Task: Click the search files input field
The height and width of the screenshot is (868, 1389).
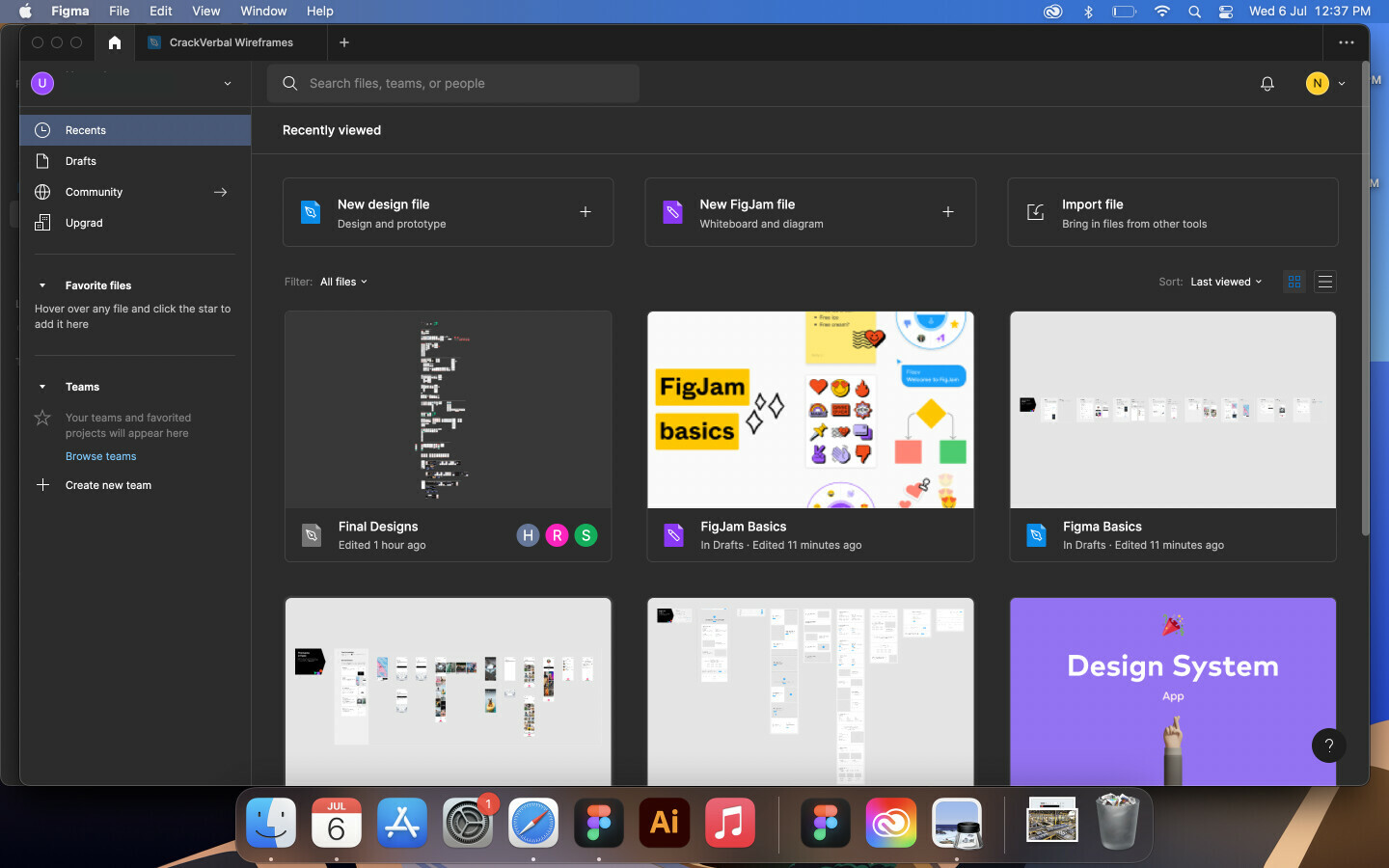Action: [453, 84]
